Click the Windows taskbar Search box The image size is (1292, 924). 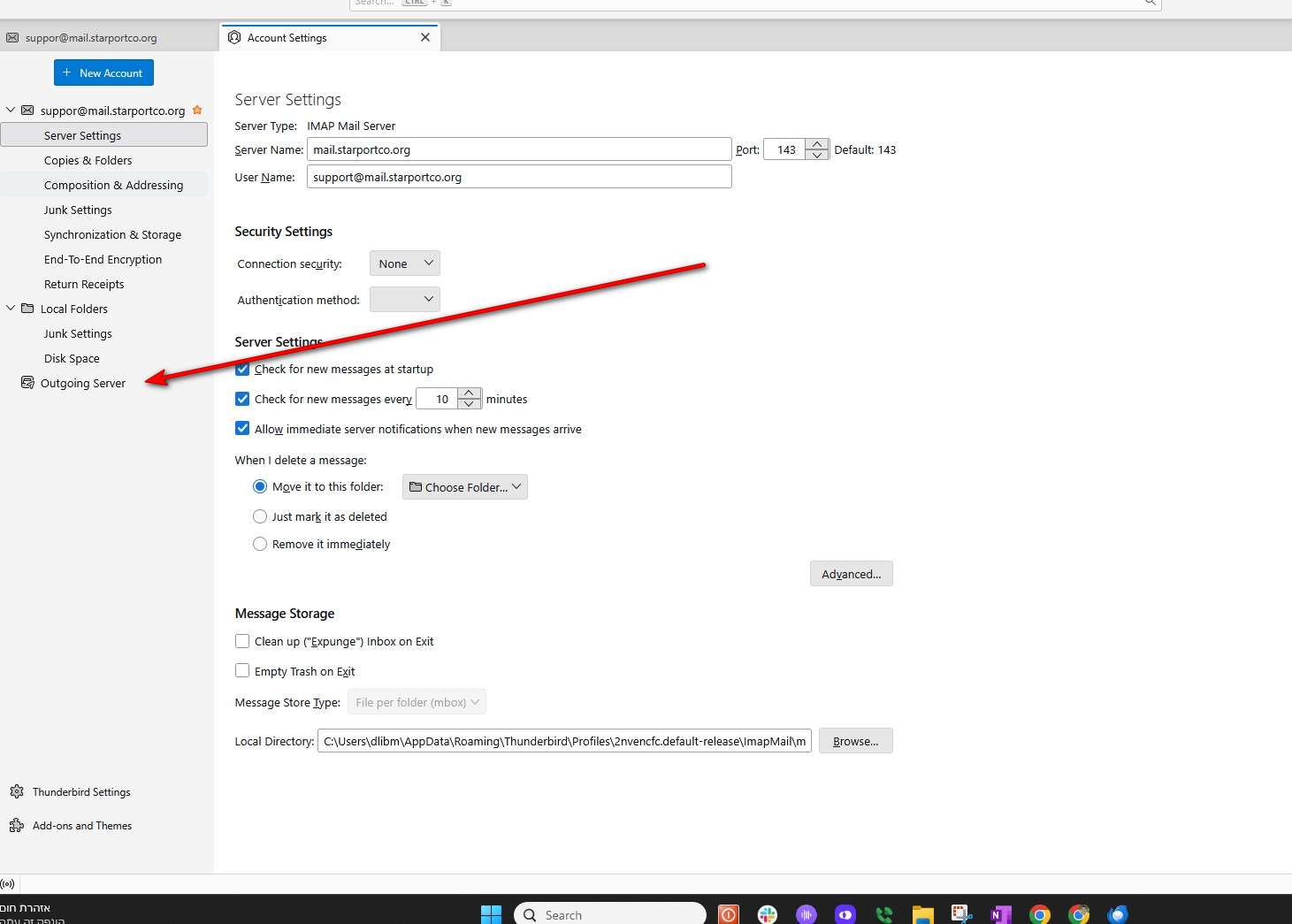tap(610, 914)
